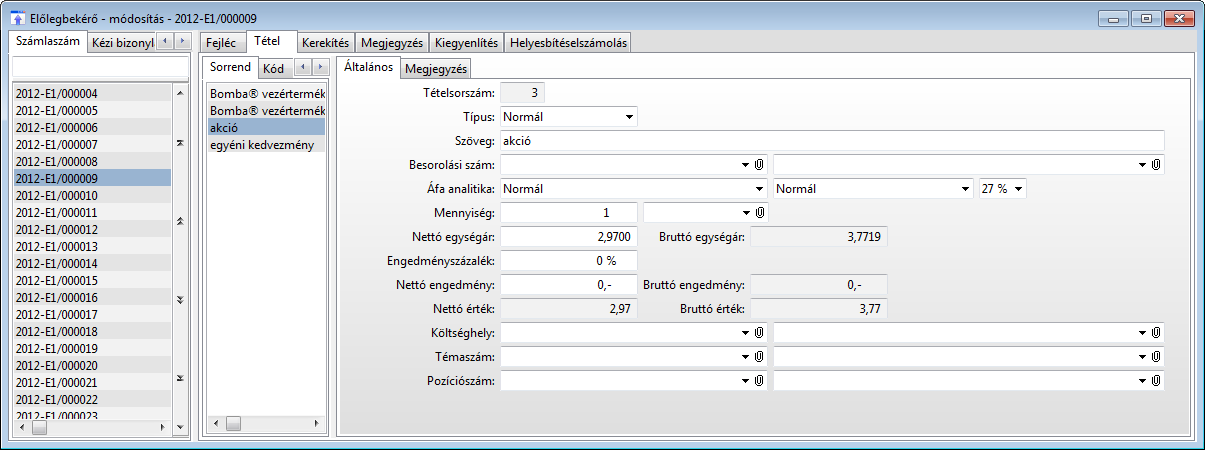Click the Engedményszázalék input field
The height and width of the screenshot is (450, 1205).
point(568,260)
